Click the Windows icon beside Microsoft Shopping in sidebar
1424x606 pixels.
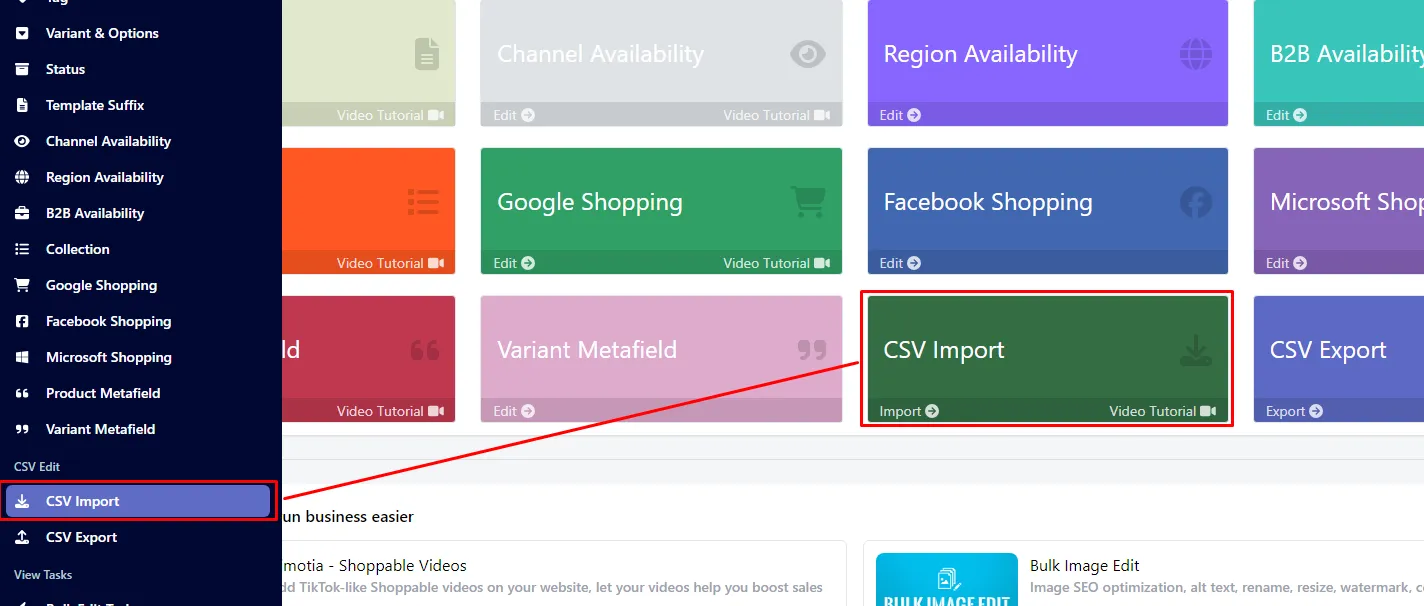(x=22, y=357)
